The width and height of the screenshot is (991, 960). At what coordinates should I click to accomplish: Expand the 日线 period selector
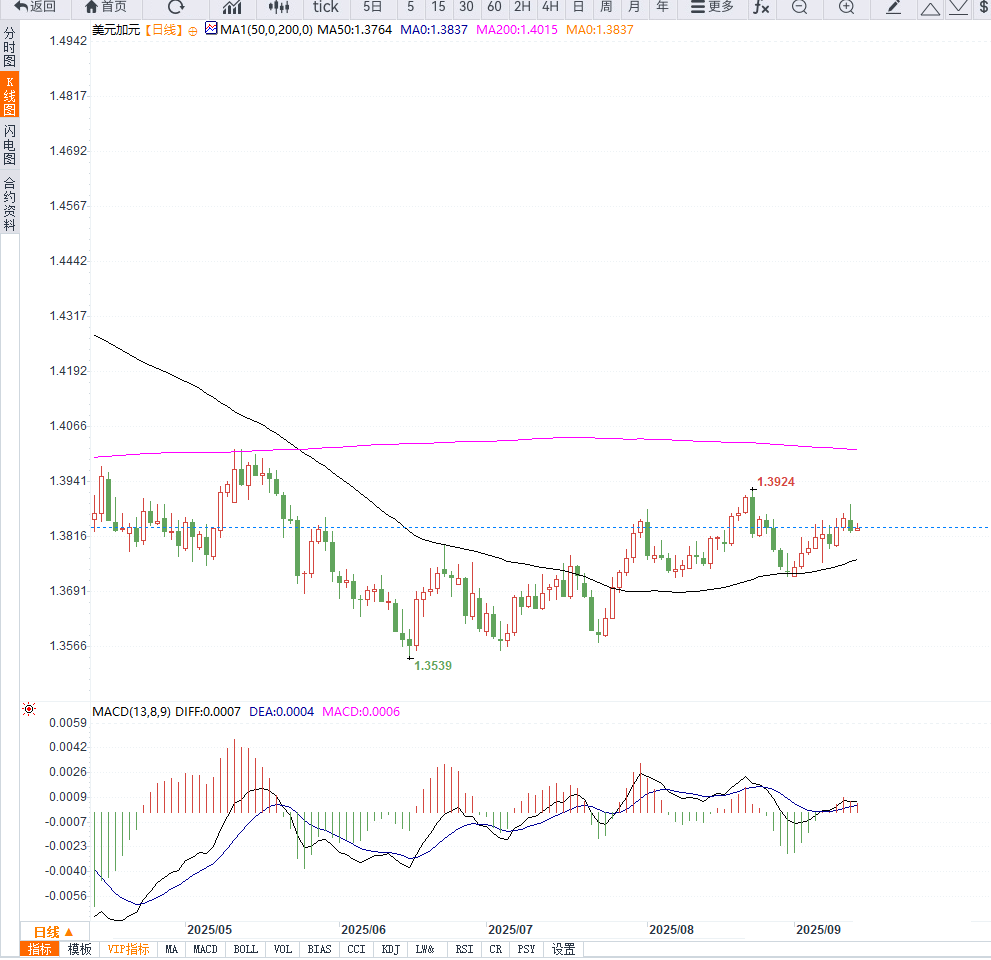54,931
